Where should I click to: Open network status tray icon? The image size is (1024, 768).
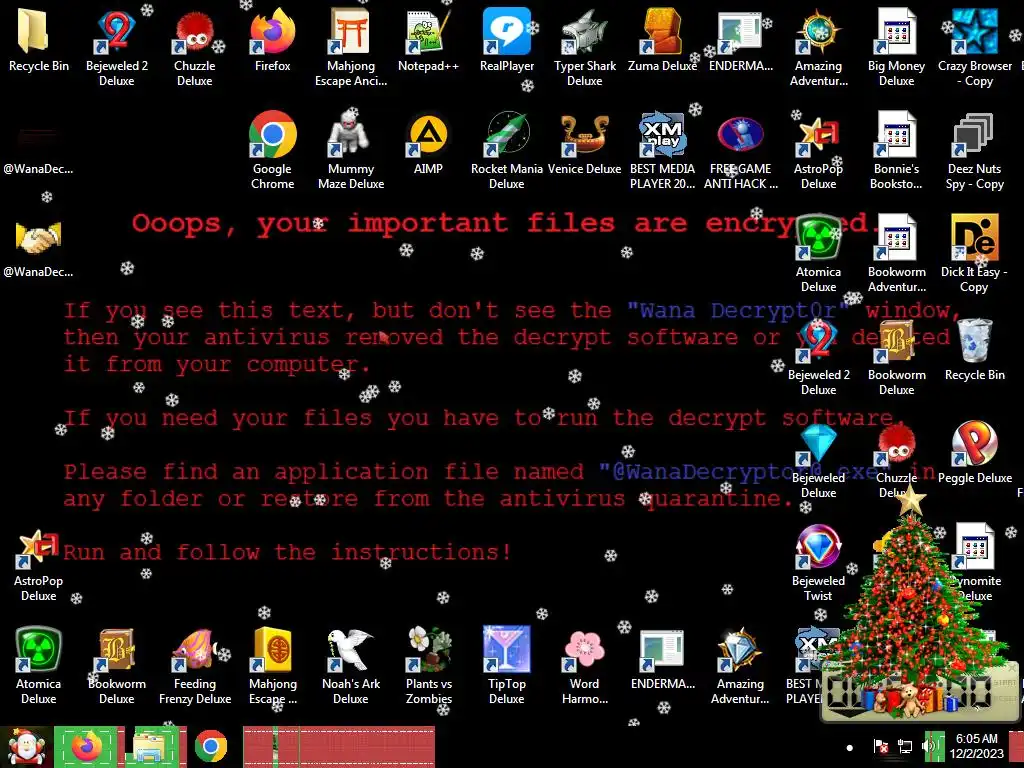click(905, 746)
